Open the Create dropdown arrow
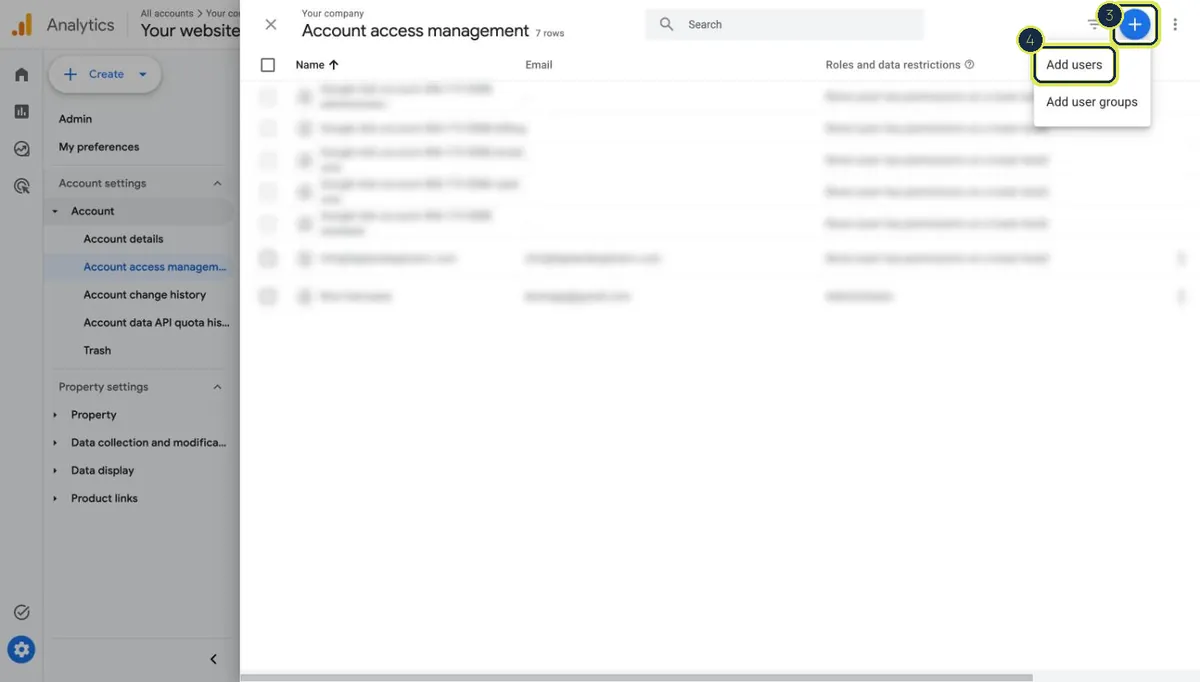Screen dimensions: 1200x682 click(x=142, y=74)
